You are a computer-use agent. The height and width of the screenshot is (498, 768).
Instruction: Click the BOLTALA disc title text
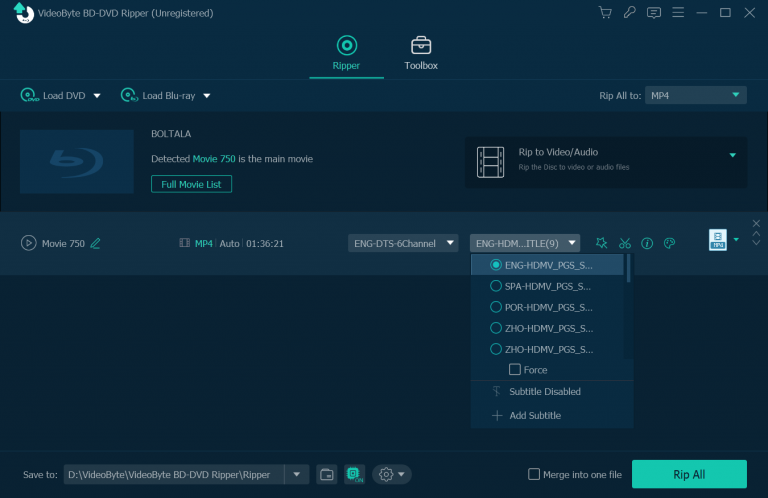tap(171, 134)
